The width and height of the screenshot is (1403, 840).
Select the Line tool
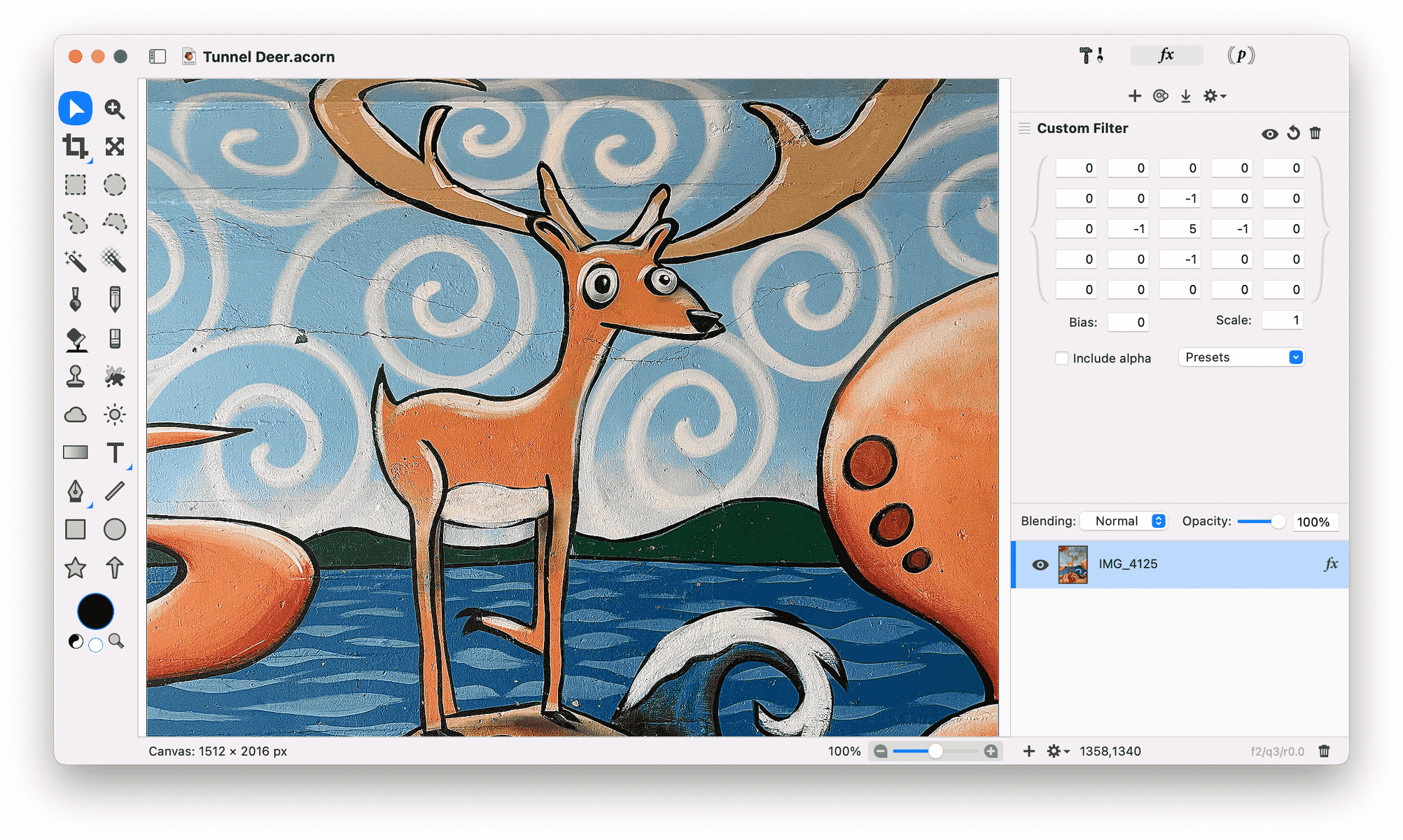[115, 491]
